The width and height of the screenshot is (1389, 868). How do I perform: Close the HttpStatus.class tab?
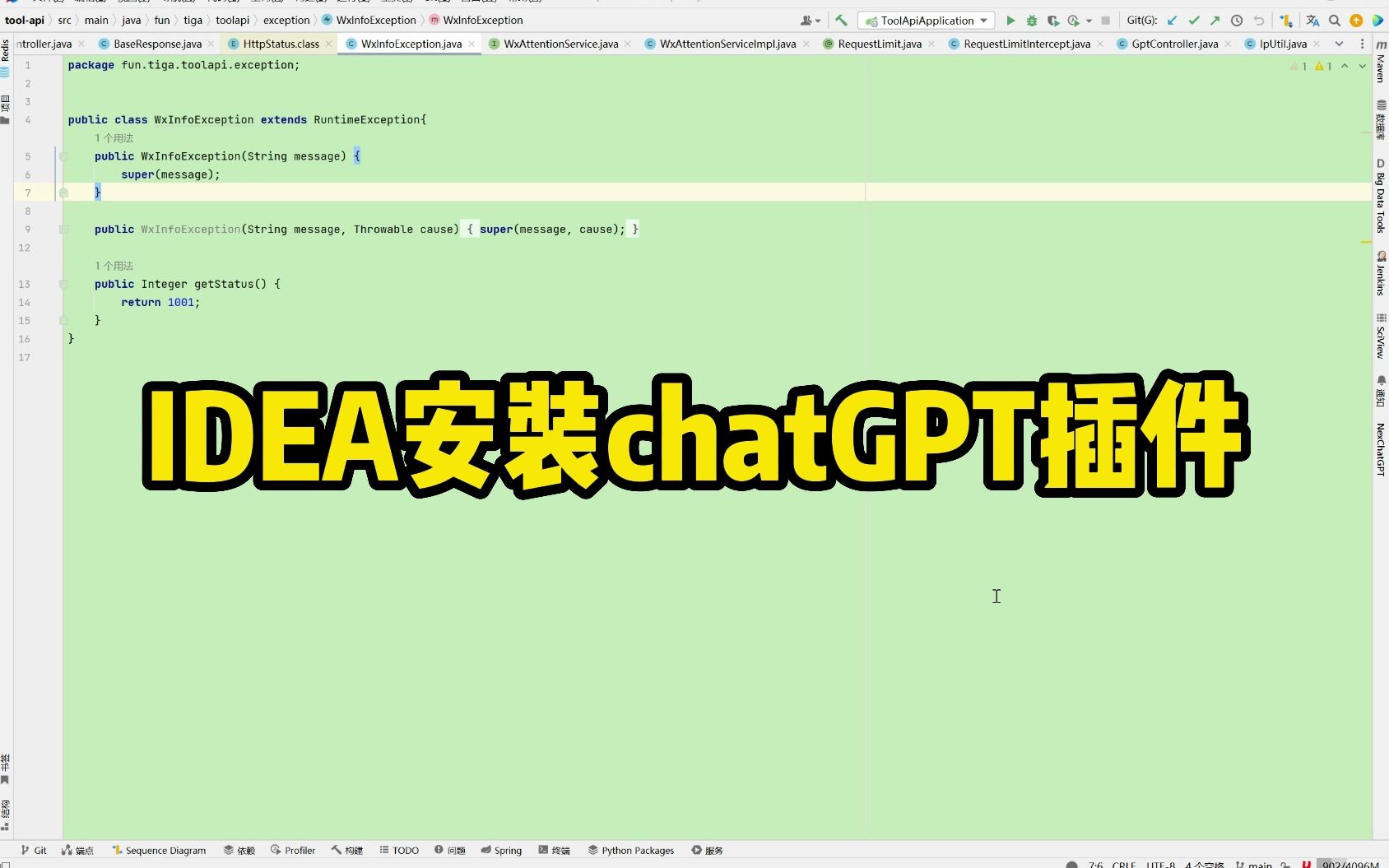coord(328,44)
